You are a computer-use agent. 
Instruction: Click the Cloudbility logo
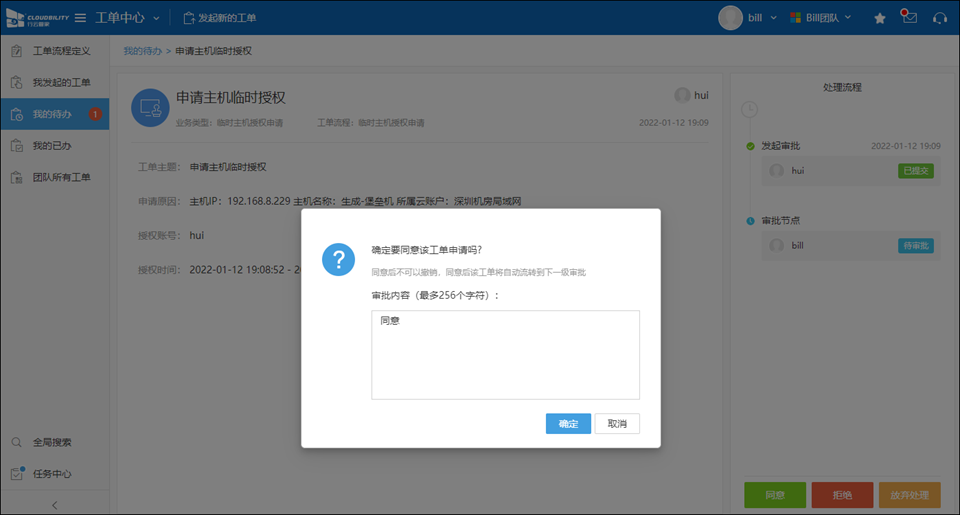37,18
